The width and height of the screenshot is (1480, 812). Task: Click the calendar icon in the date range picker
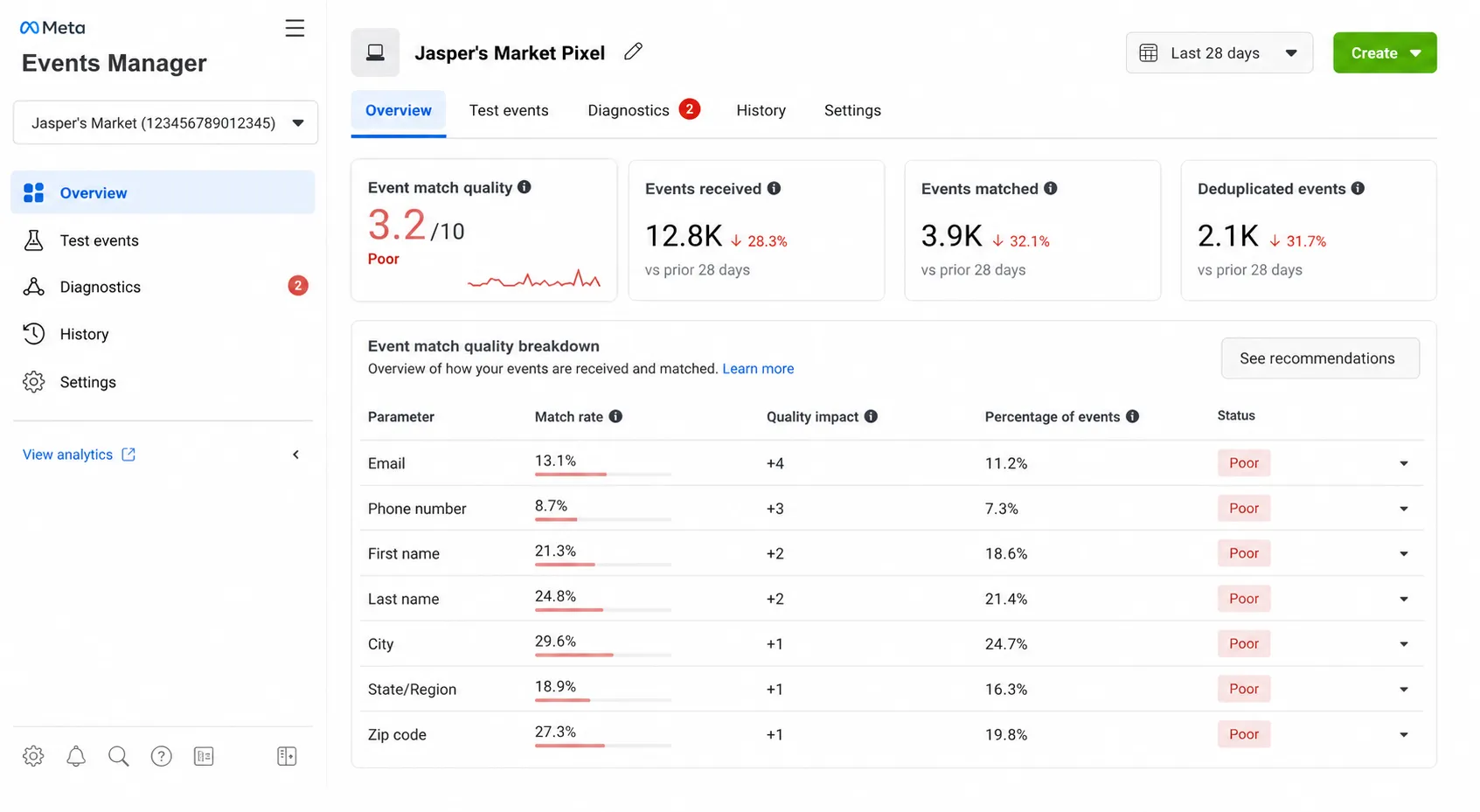tap(1149, 52)
